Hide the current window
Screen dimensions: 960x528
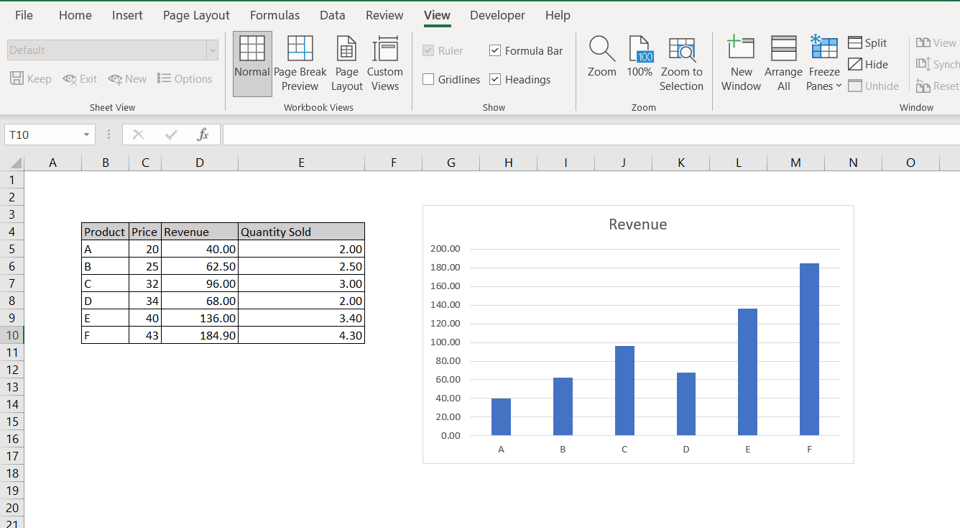click(x=868, y=64)
